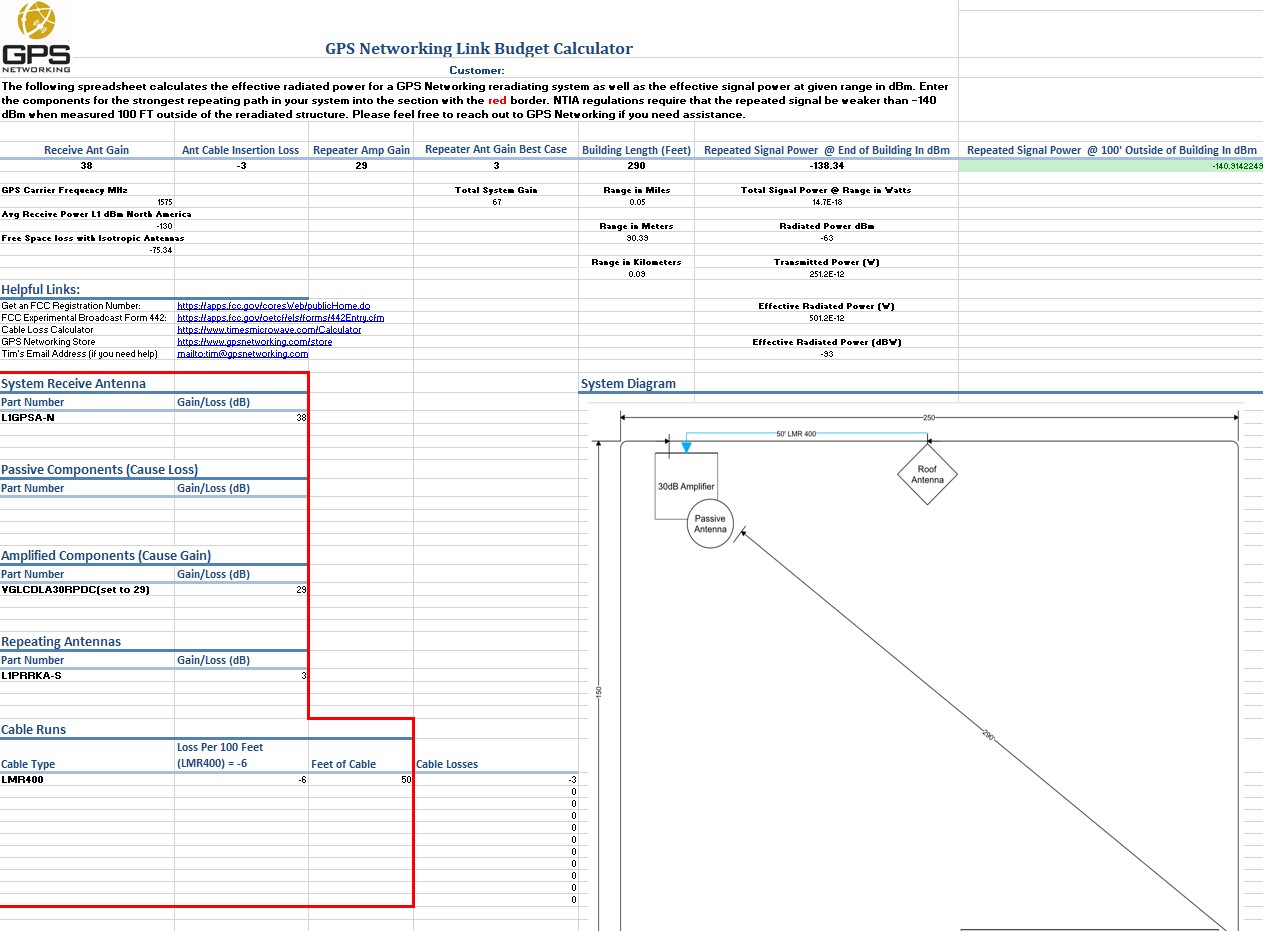Select the repeated signal power -138.34 cell
The height and width of the screenshot is (931, 1263).
point(826,166)
